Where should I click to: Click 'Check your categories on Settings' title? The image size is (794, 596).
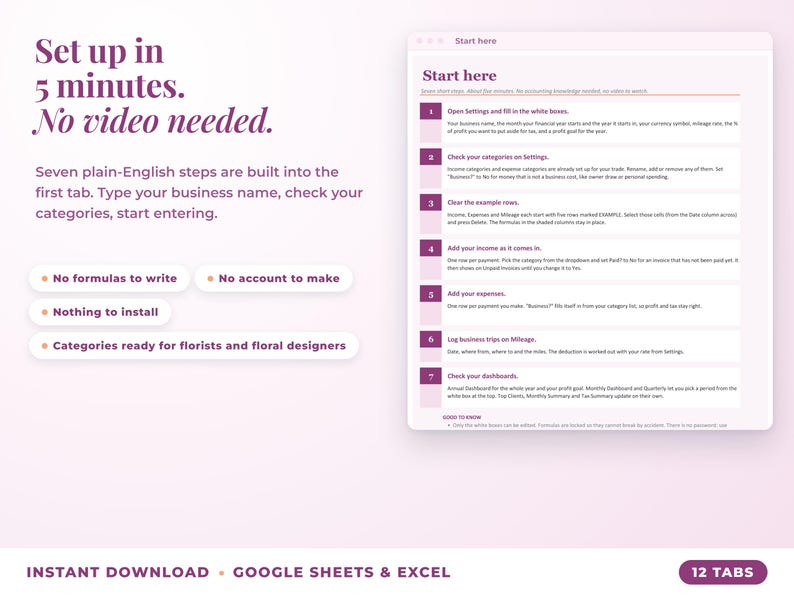pyautogui.click(x=498, y=157)
